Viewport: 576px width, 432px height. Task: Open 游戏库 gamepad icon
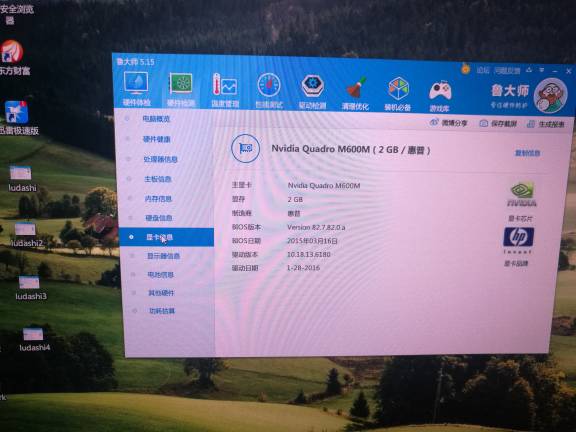pos(440,91)
